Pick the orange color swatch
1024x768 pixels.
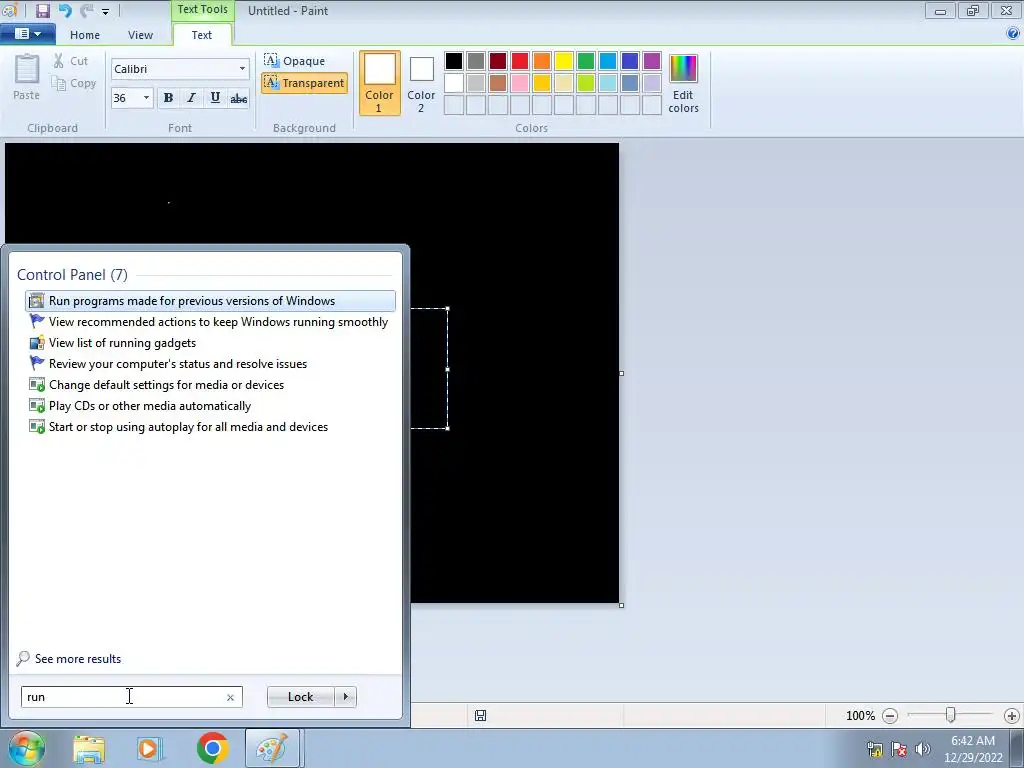[542, 61]
